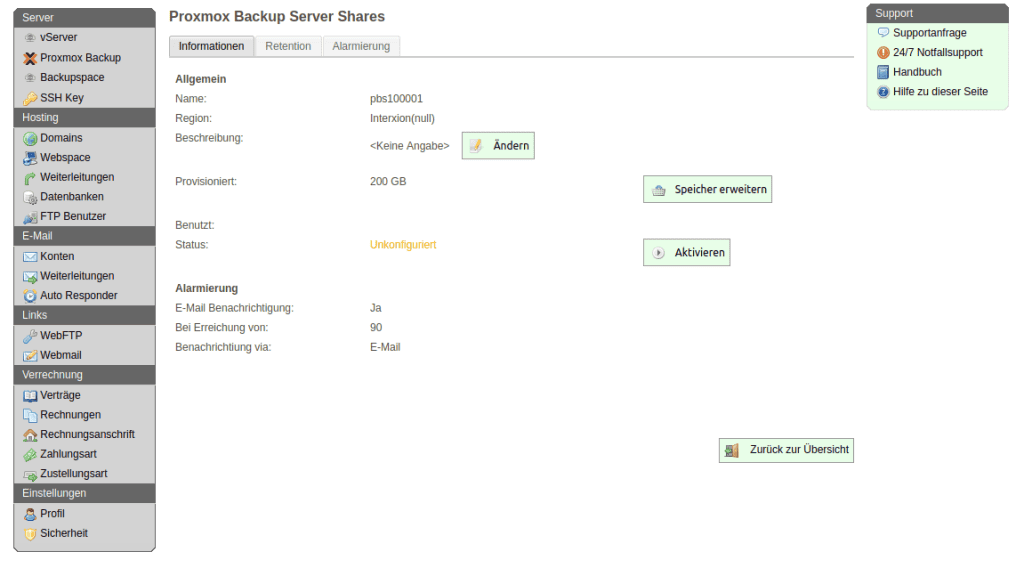Click the Zahlungsart money icon
The height and width of the screenshot is (568, 1024).
(x=30, y=454)
